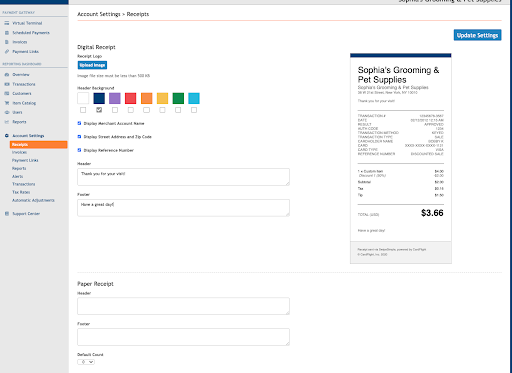Screen dimensions: 512x373
Task: Pick the red header background swatch
Action: click(x=131, y=98)
